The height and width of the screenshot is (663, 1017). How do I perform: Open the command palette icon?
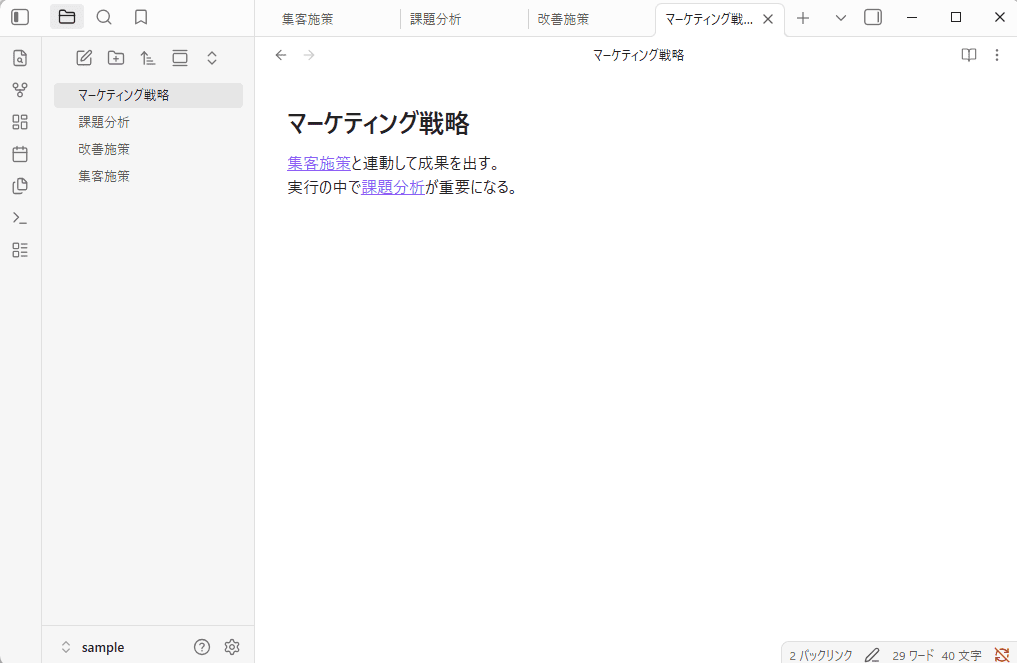(x=20, y=218)
